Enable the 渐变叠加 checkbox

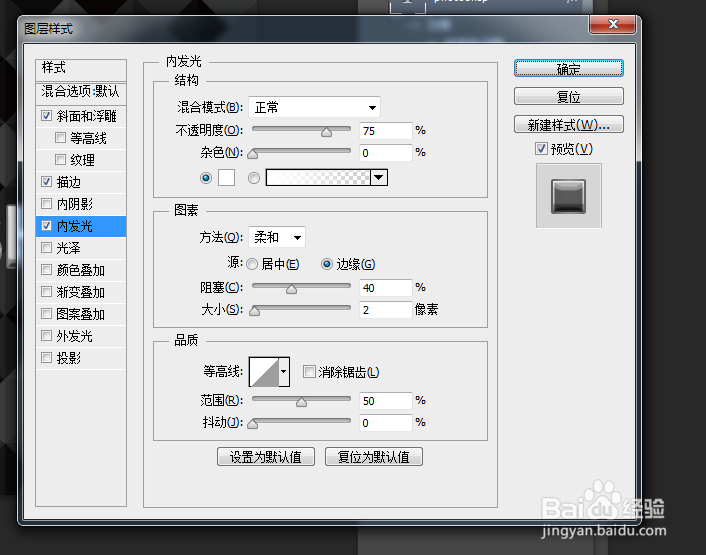click(x=46, y=292)
